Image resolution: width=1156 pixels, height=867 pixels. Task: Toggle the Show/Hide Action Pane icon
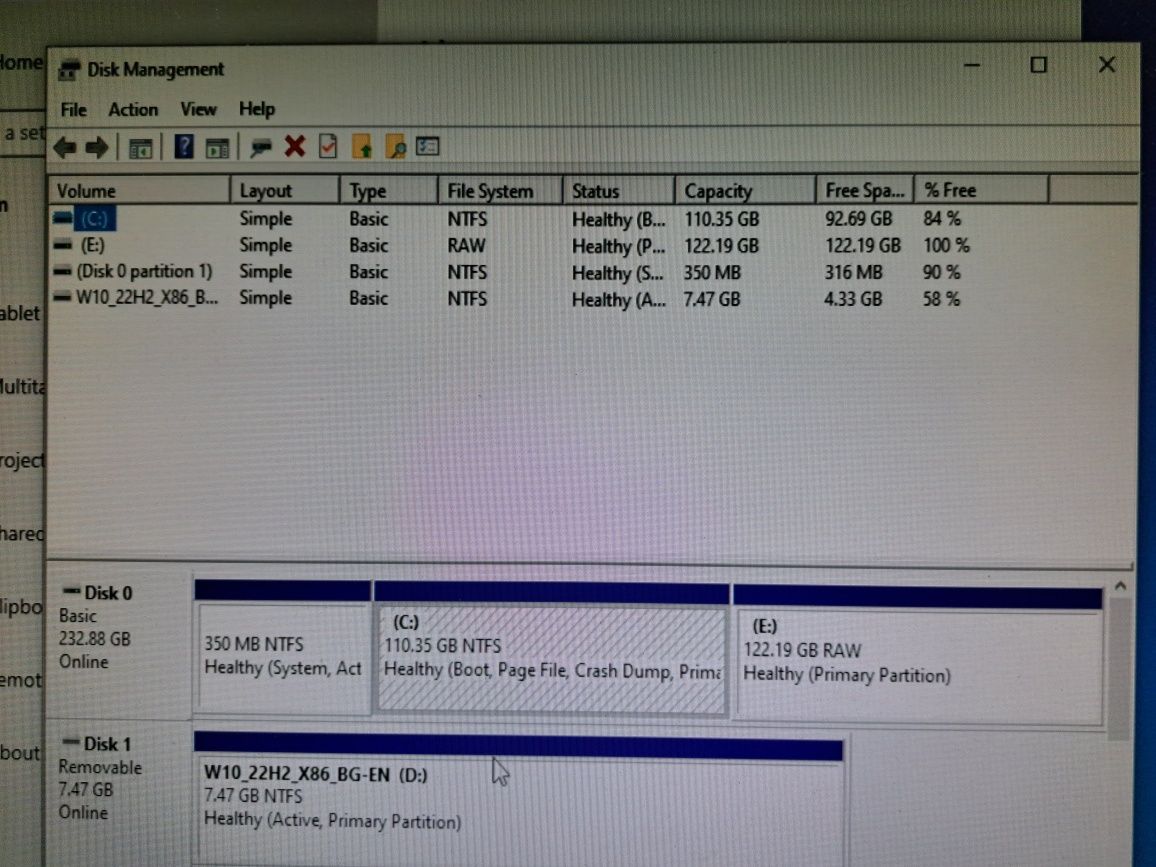point(217,147)
